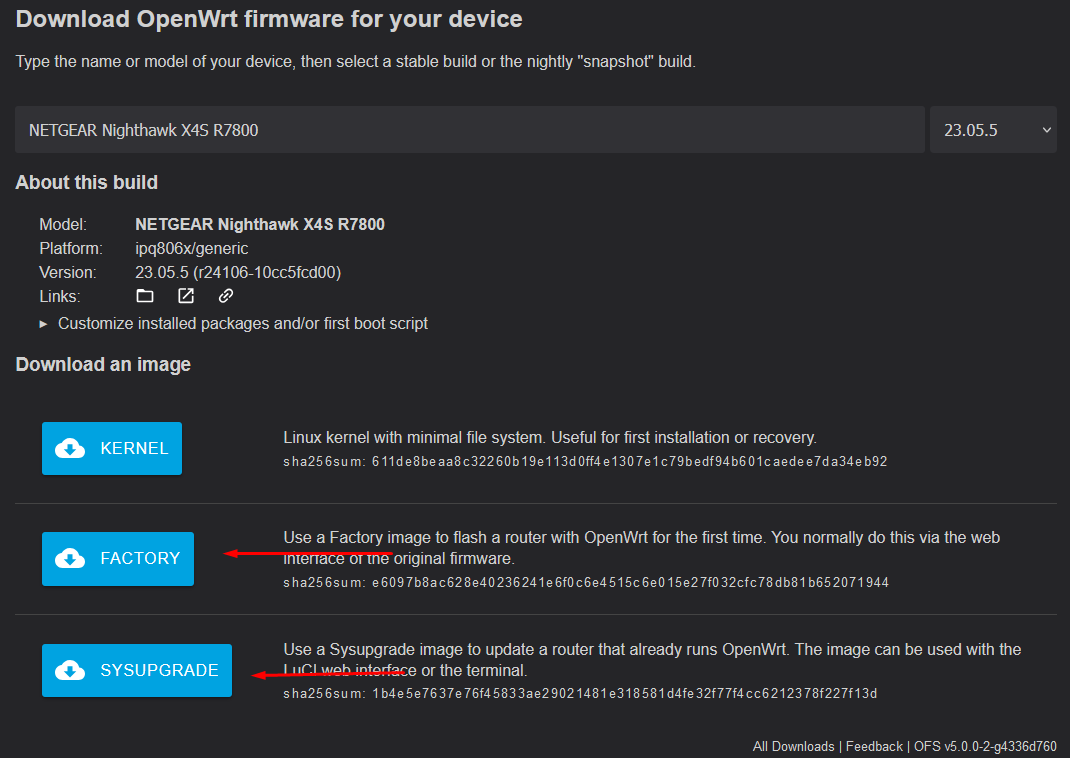Open the 23.05.5 version dropdown
1070x758 pixels.
pos(993,130)
